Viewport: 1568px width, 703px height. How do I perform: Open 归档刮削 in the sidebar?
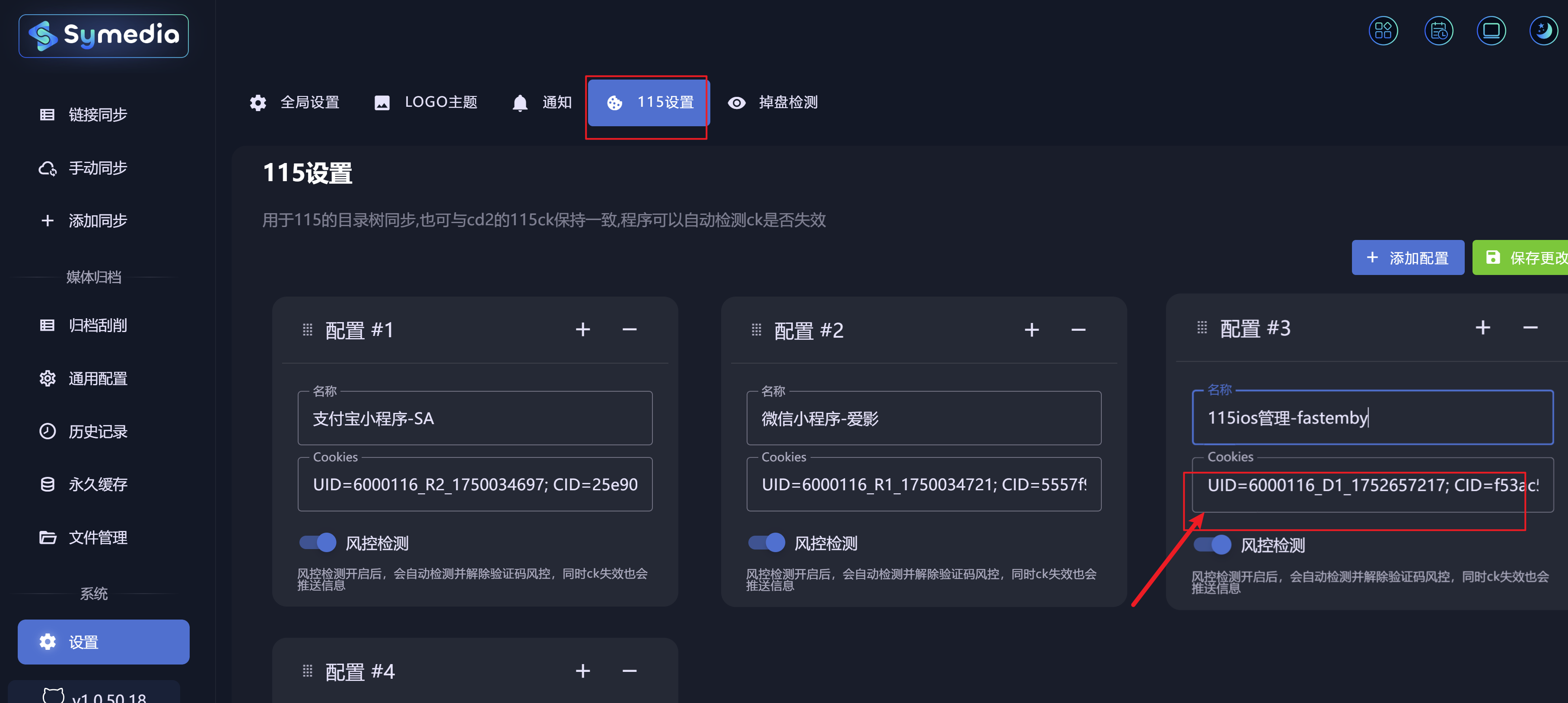pyautogui.click(x=97, y=325)
